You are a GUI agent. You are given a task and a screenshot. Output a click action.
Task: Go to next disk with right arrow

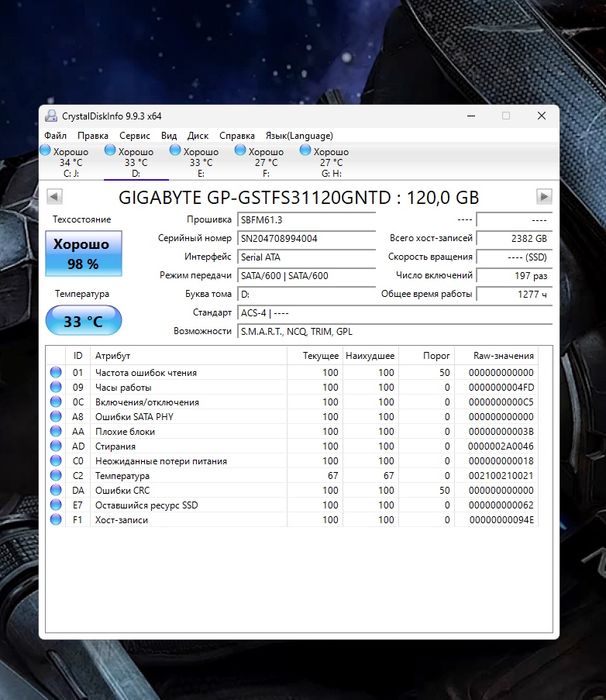tap(544, 196)
